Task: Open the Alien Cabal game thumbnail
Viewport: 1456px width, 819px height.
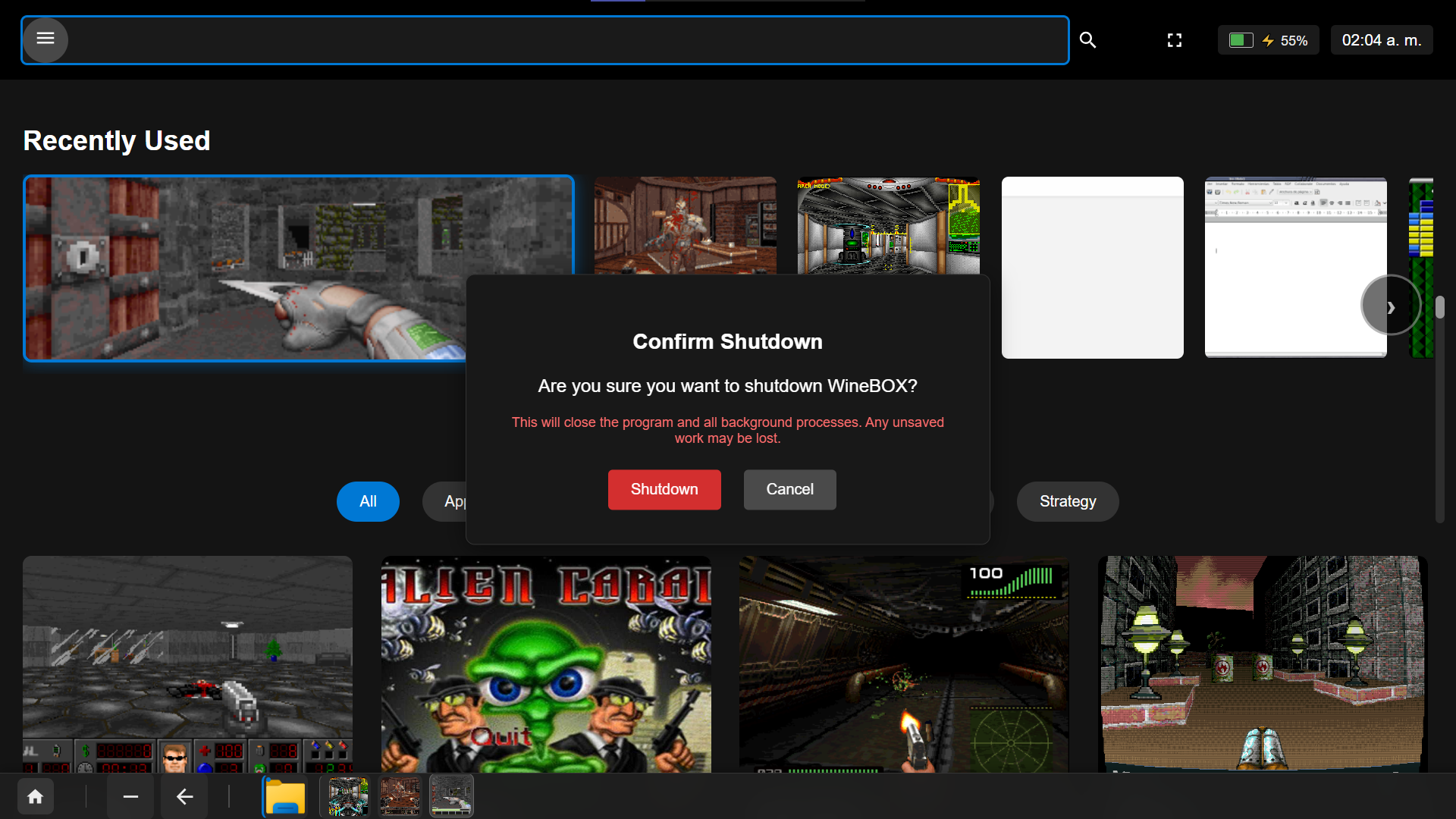Action: coord(546,664)
